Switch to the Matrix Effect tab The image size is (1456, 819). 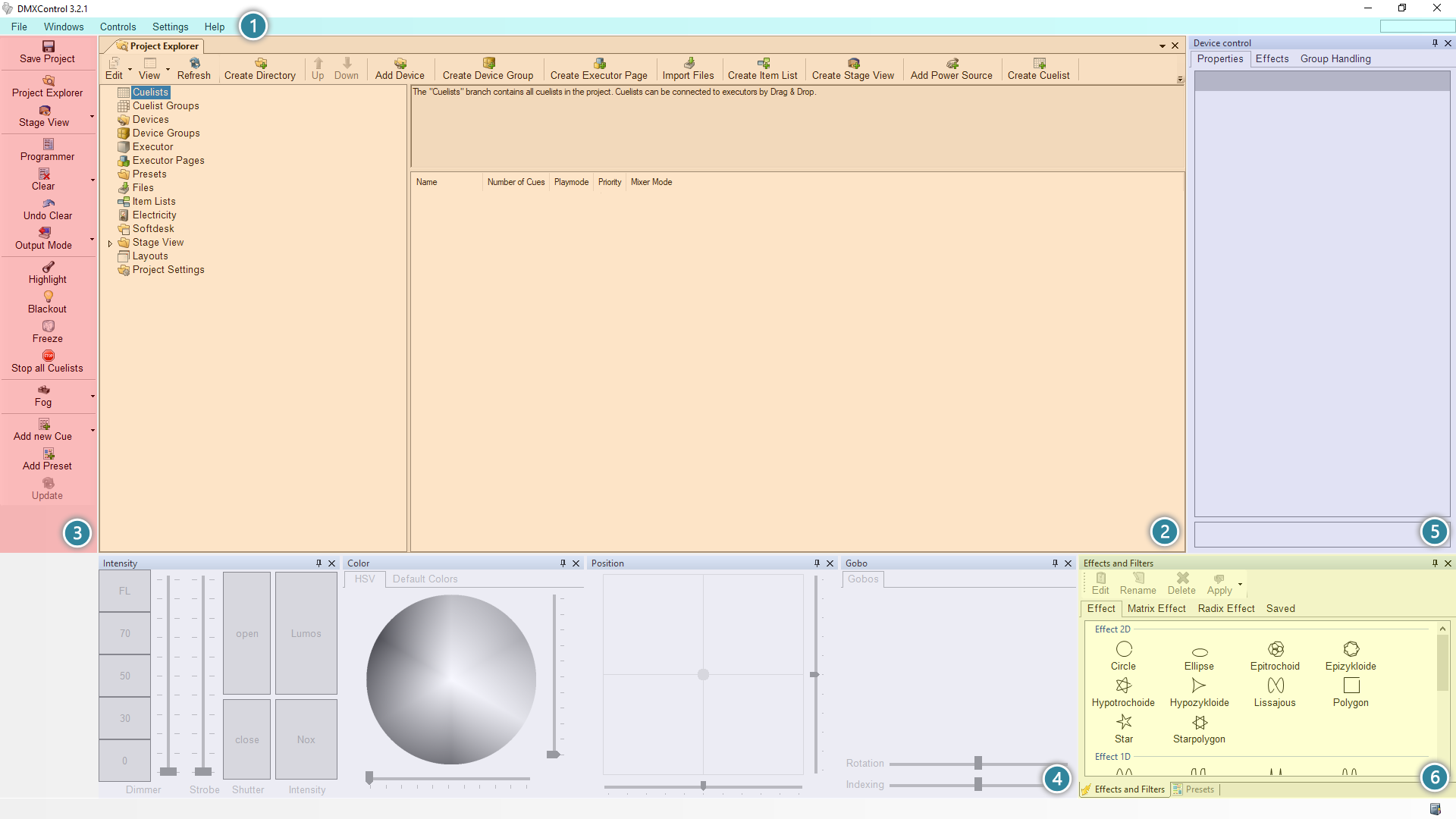coord(1156,608)
